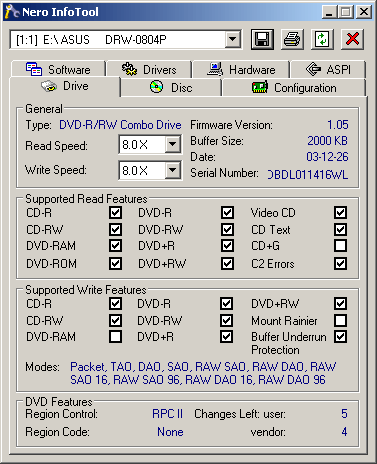Enable the DVD-RAM write feature checkbox
Screen dimensions: 377x464
pos(115,337)
